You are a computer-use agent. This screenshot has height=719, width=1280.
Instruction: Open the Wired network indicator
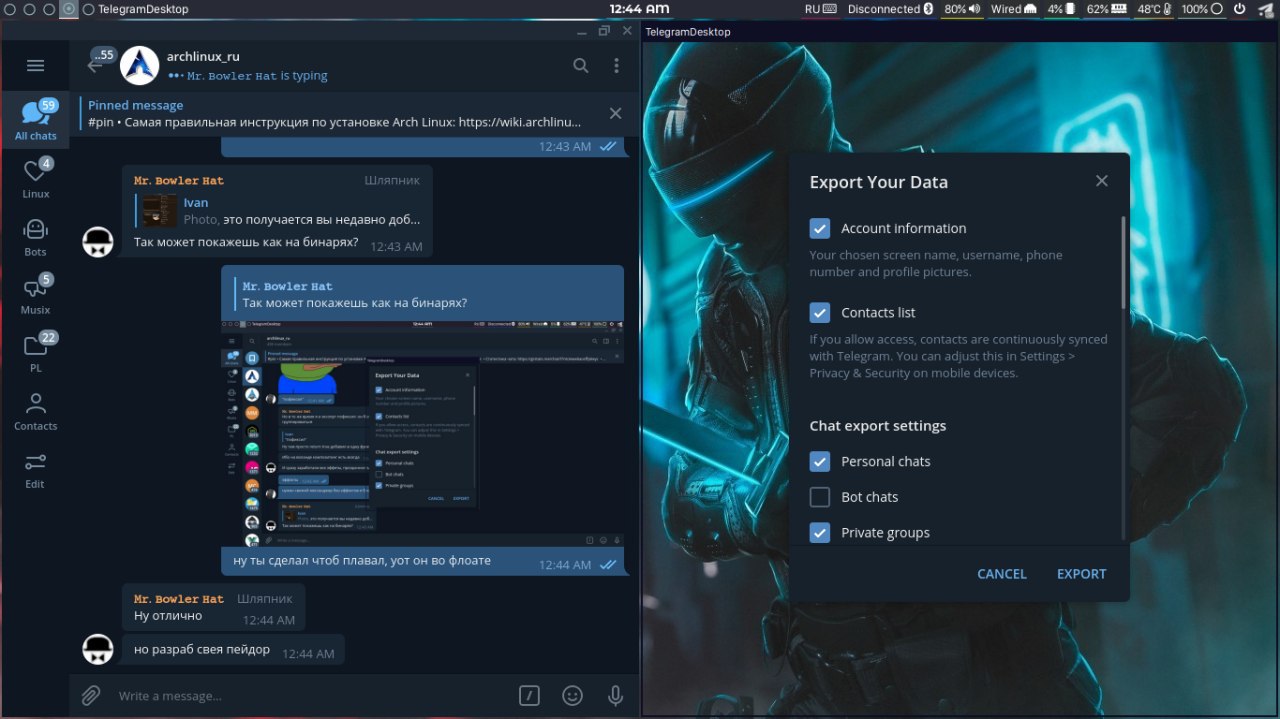(1014, 9)
